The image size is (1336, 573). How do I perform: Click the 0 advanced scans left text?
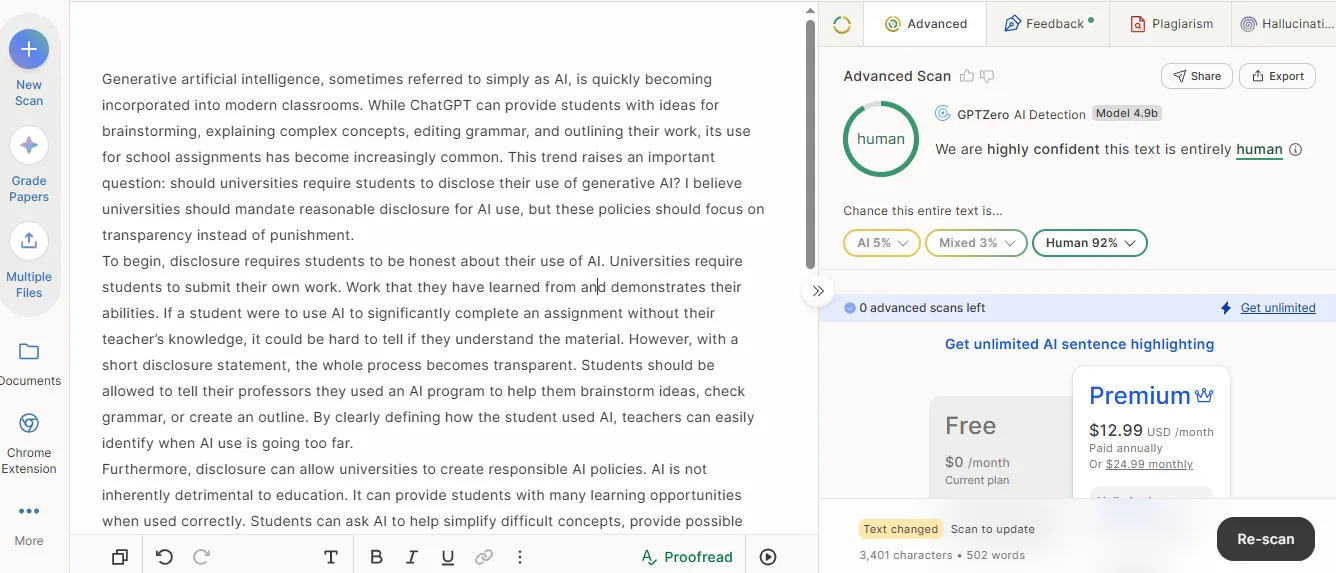pyautogui.click(x=922, y=308)
